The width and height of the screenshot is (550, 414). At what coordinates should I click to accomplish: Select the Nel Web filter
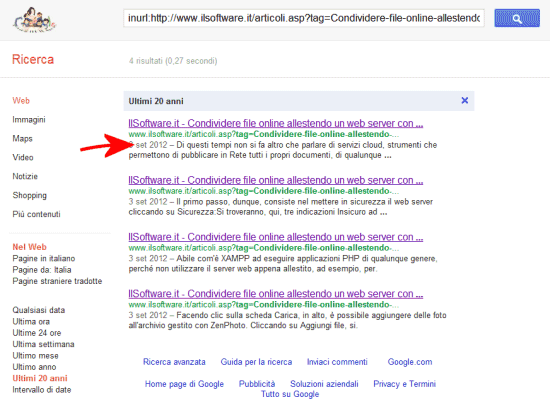point(29,247)
